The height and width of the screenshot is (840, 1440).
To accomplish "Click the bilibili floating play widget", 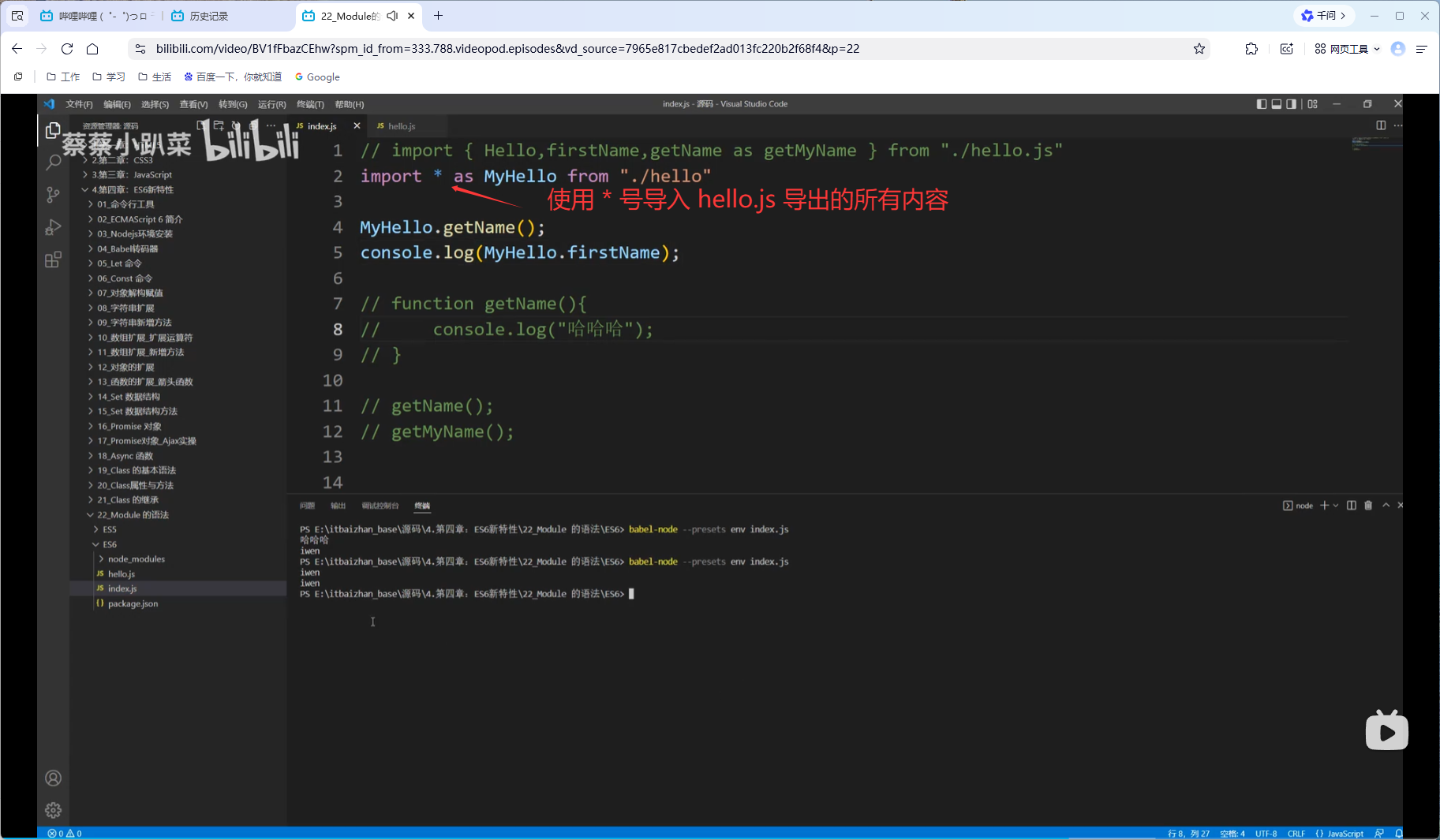I will pyautogui.click(x=1386, y=730).
